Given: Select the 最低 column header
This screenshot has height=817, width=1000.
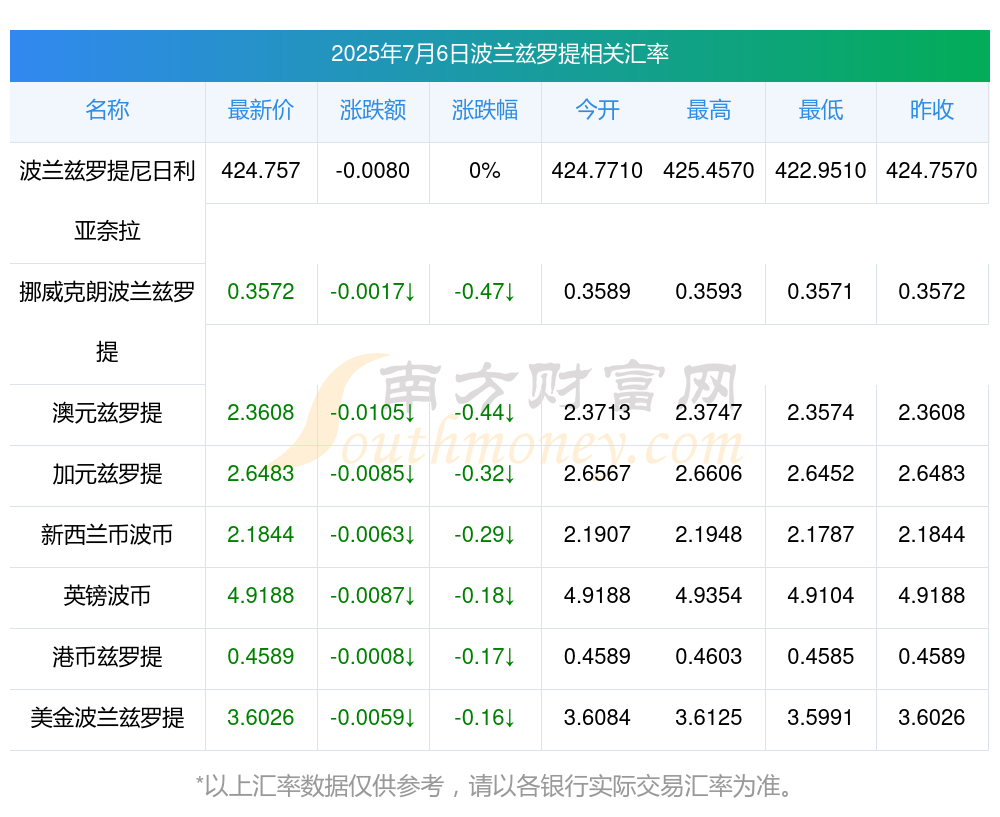Looking at the screenshot, I should click(x=821, y=110).
